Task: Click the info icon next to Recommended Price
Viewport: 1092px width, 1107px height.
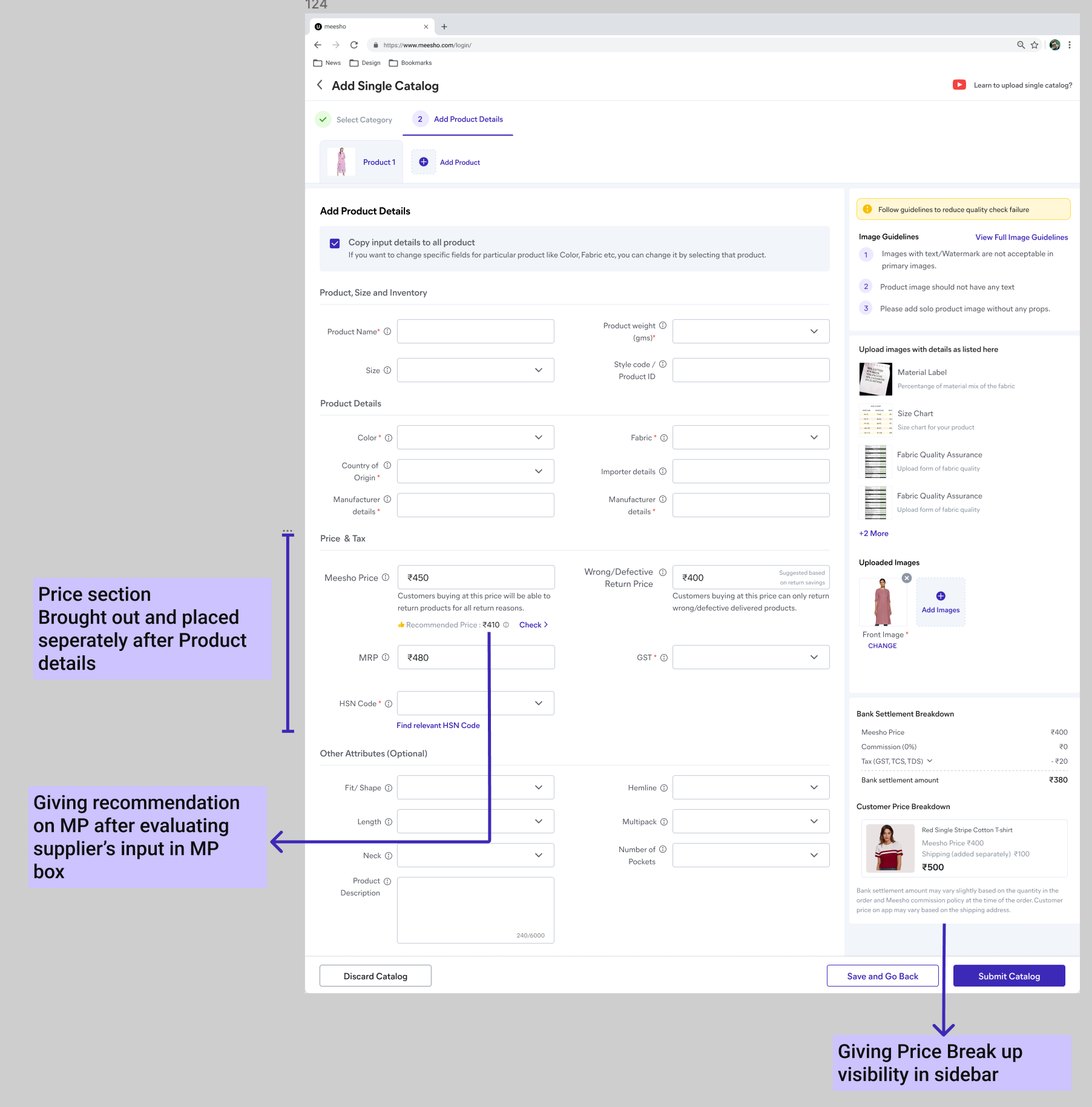Action: [x=506, y=624]
